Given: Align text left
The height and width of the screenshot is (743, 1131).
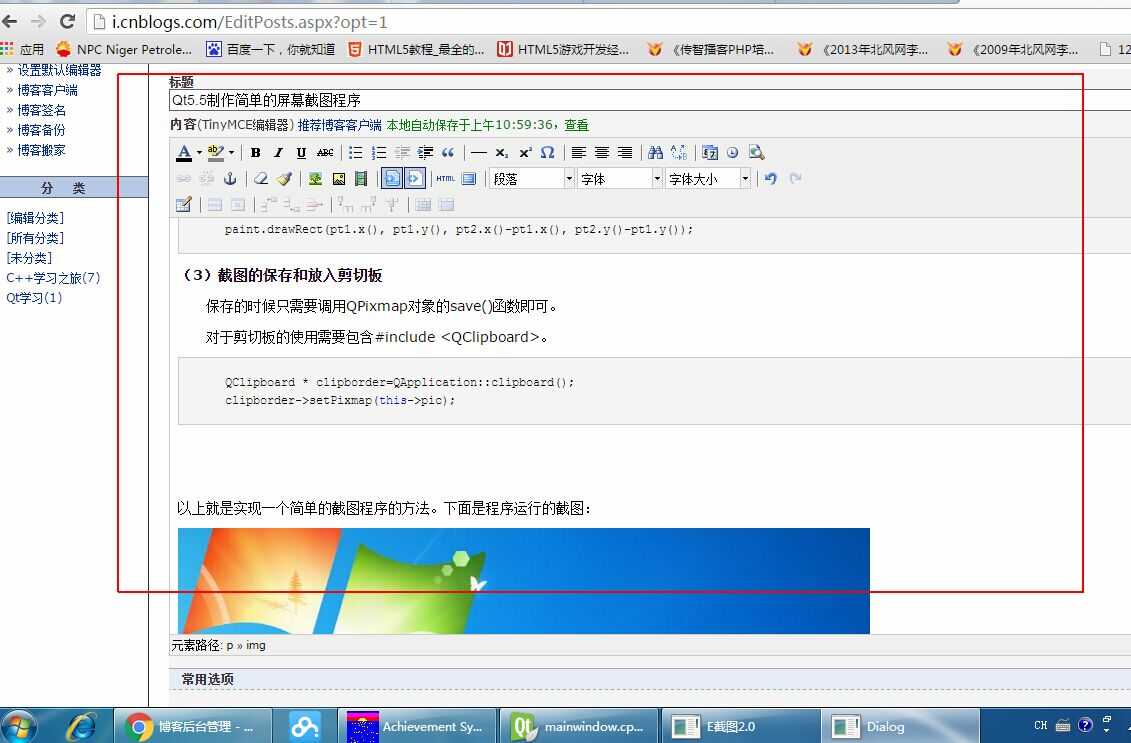Looking at the screenshot, I should point(578,152).
